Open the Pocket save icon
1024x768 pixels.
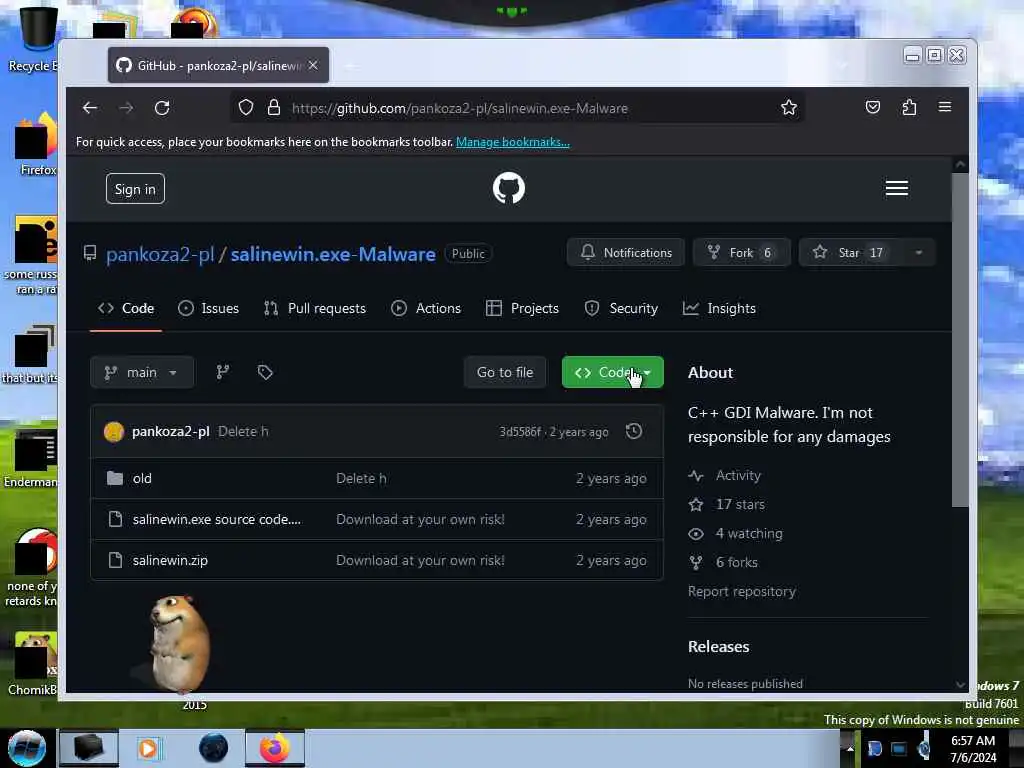(872, 107)
